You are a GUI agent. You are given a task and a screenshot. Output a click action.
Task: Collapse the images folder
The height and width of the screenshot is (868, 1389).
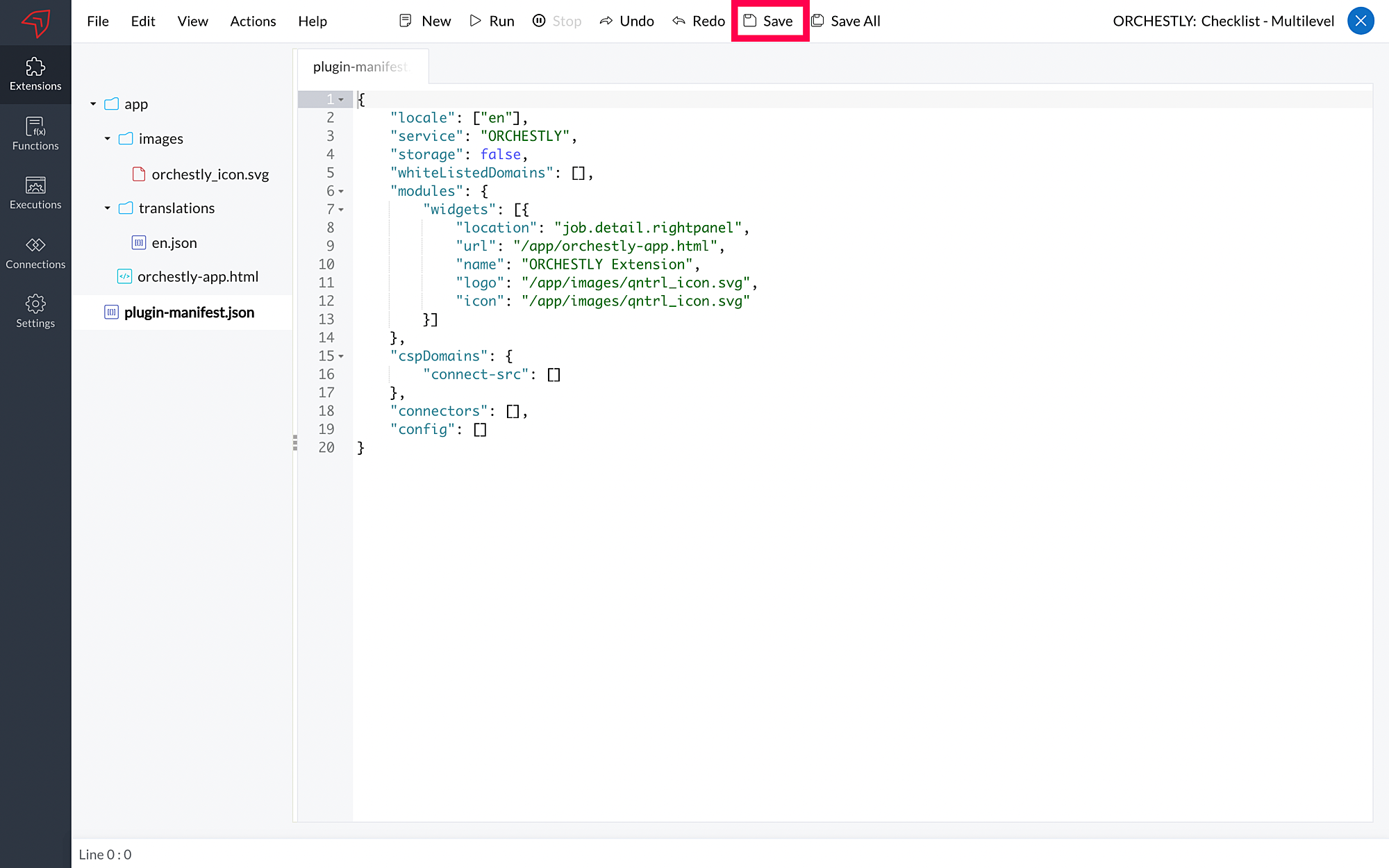tap(107, 139)
